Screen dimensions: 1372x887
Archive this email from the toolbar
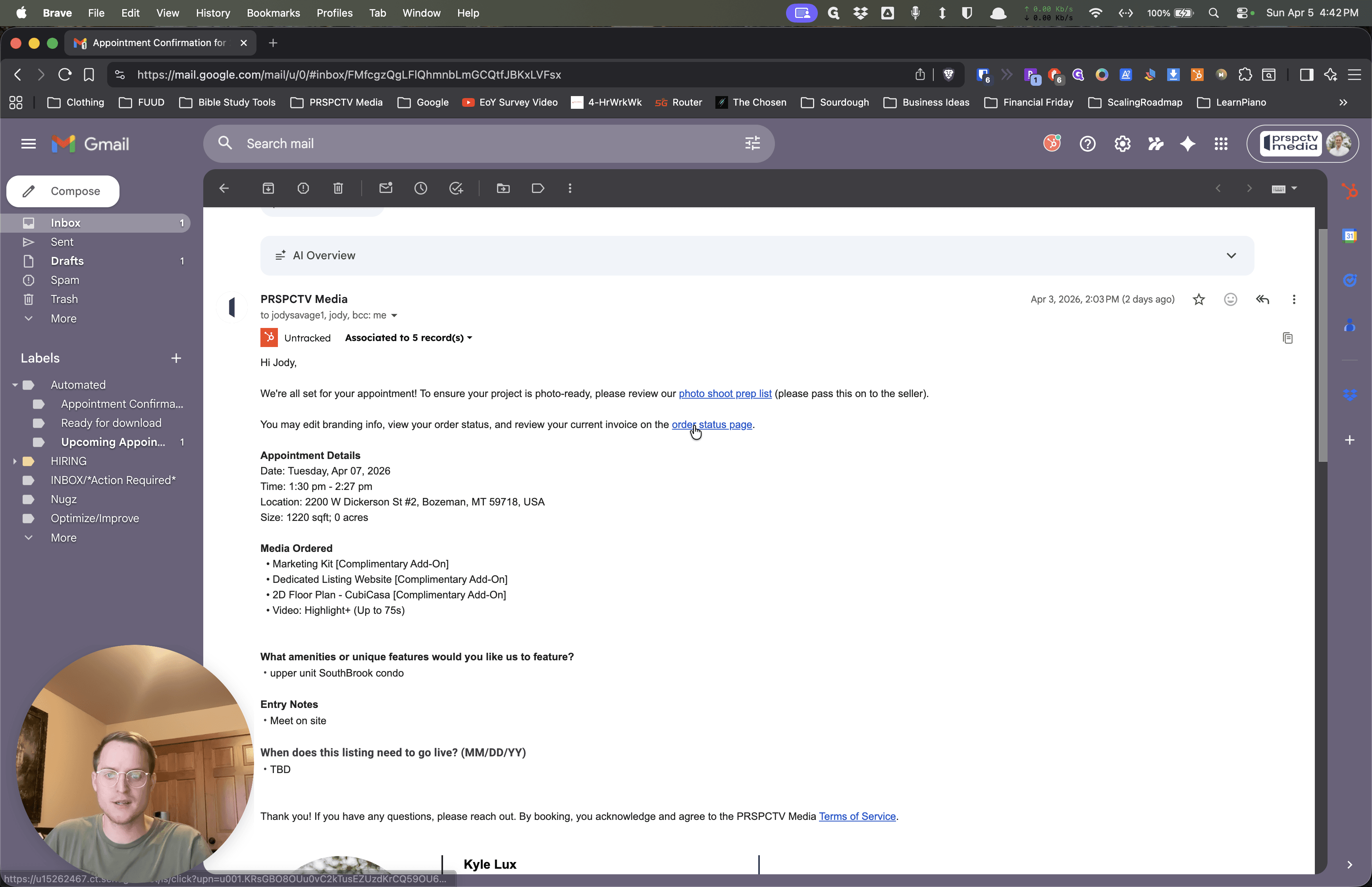coord(268,188)
